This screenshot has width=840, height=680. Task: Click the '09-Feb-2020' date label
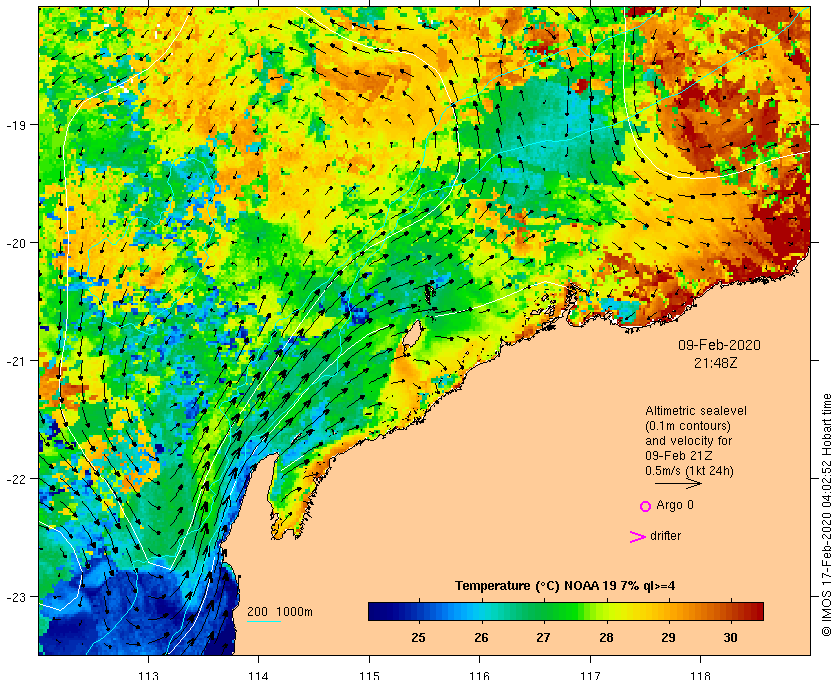click(x=719, y=345)
